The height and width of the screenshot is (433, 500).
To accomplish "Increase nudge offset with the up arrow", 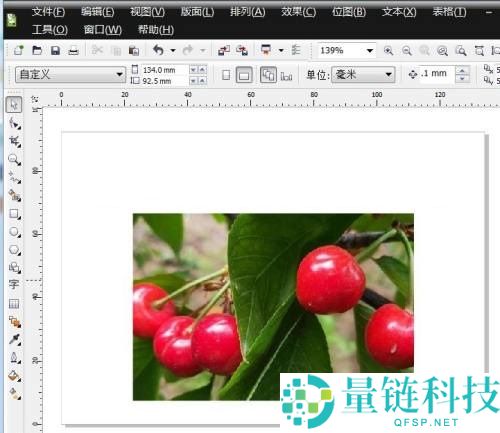I will point(462,70).
